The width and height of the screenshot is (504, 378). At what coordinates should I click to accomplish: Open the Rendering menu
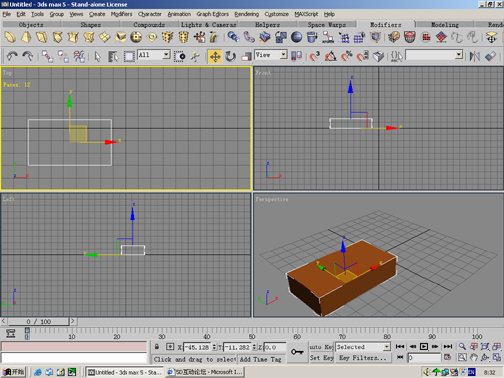coord(246,14)
